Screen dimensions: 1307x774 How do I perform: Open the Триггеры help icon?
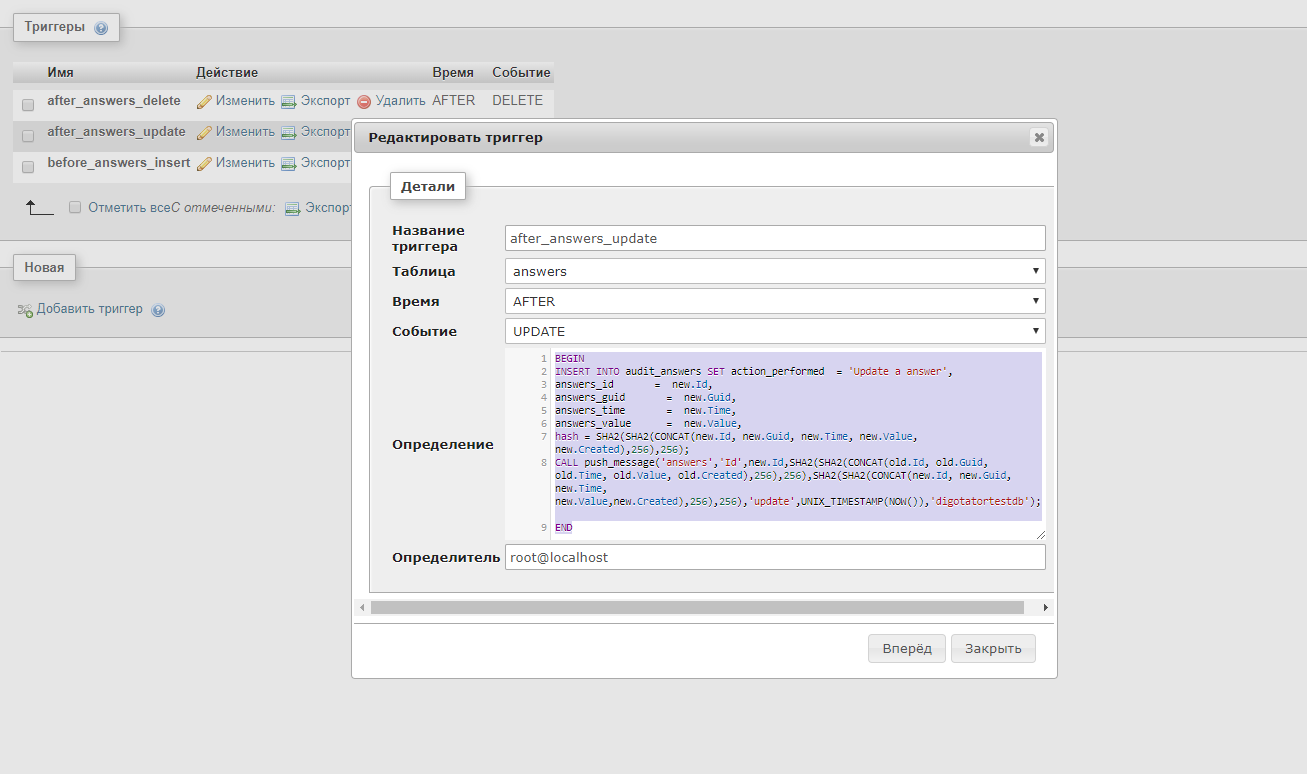coord(101,28)
